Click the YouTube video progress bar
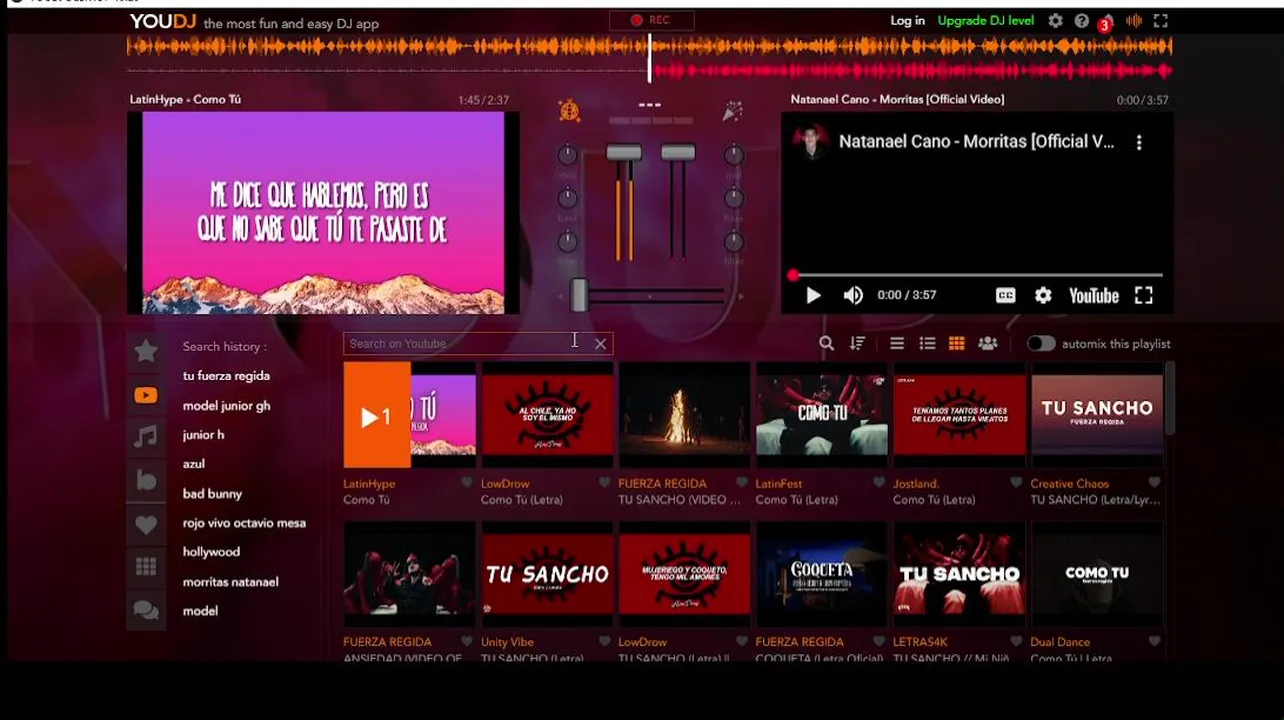The width and height of the screenshot is (1284, 720). [x=977, y=274]
